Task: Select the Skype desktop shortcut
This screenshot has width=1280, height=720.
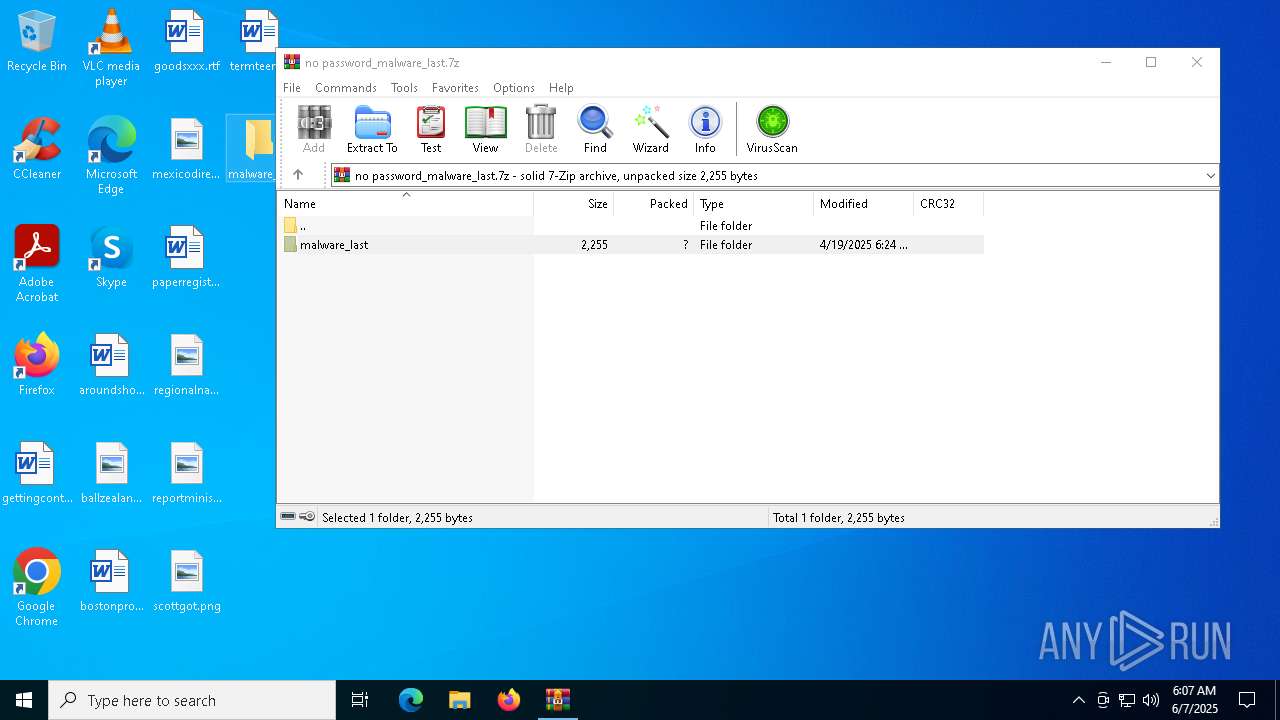Action: (111, 257)
